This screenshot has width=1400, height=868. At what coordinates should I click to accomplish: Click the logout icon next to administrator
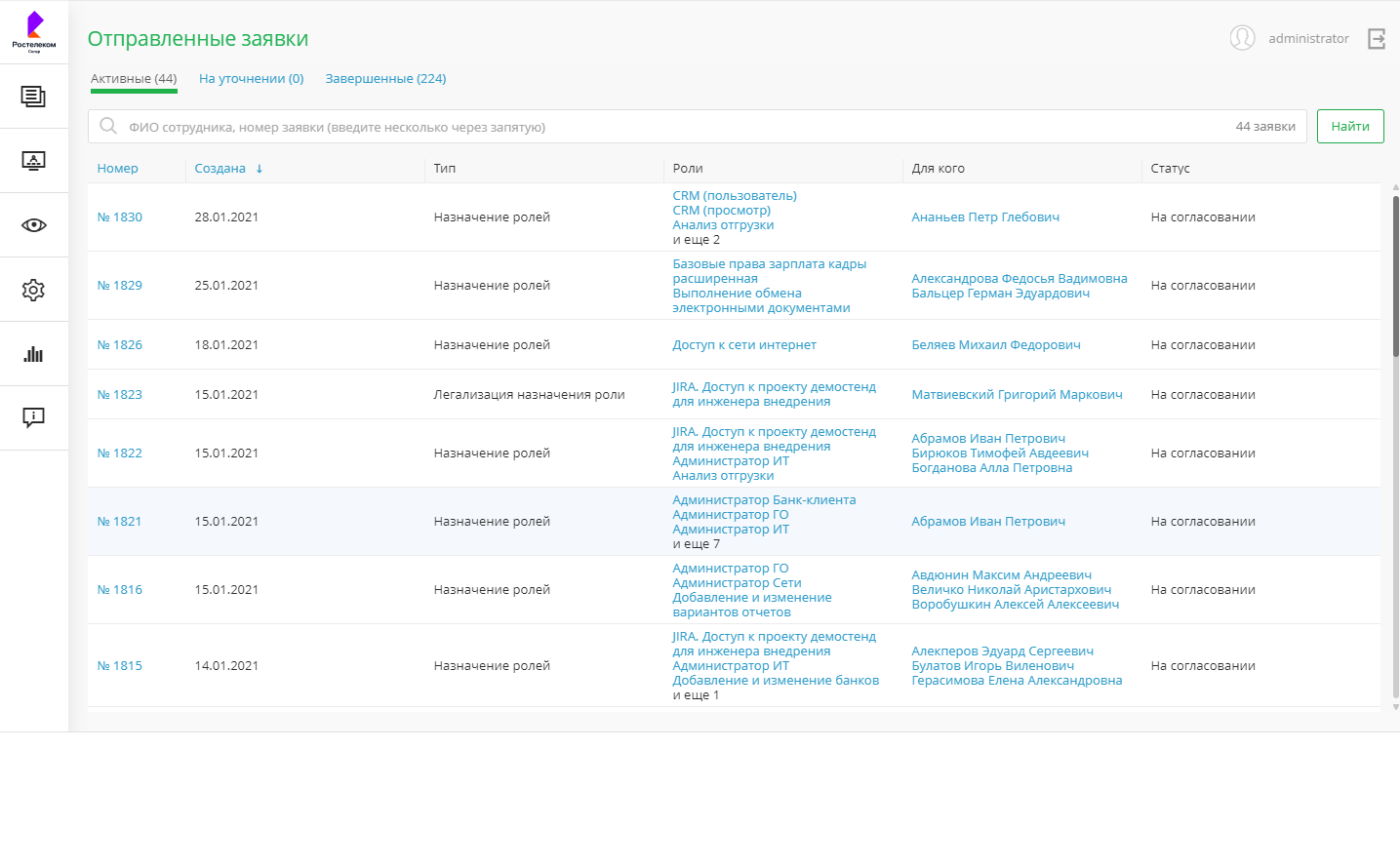(1377, 39)
